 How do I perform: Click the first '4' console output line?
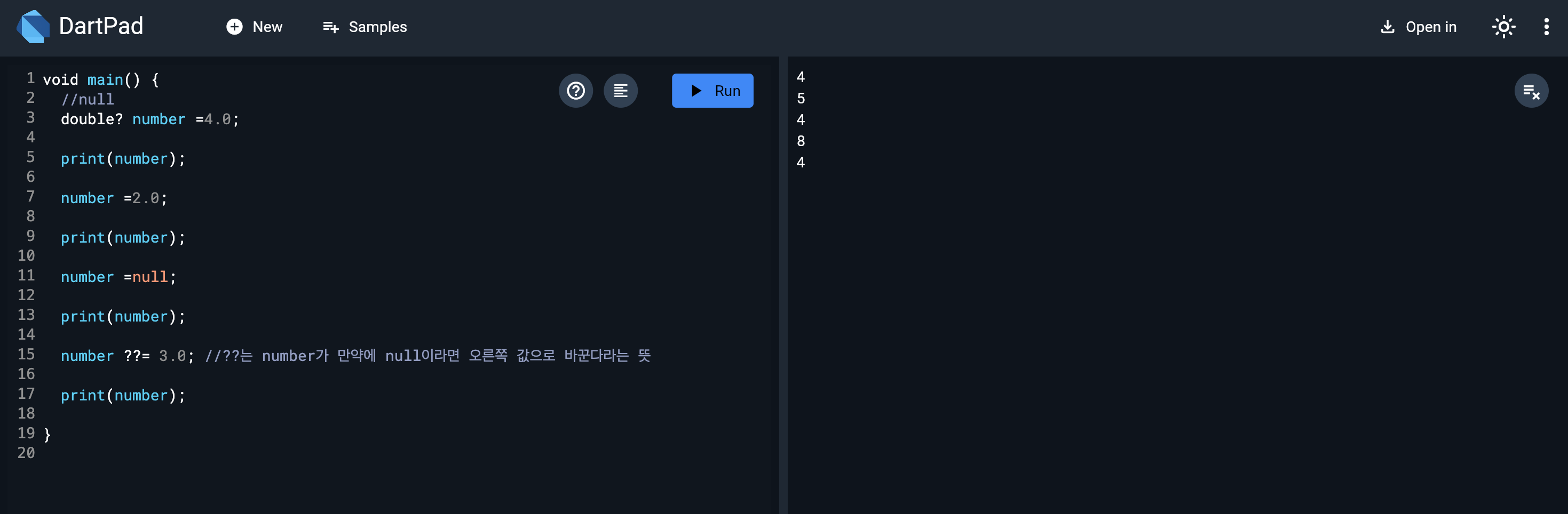coord(801,77)
